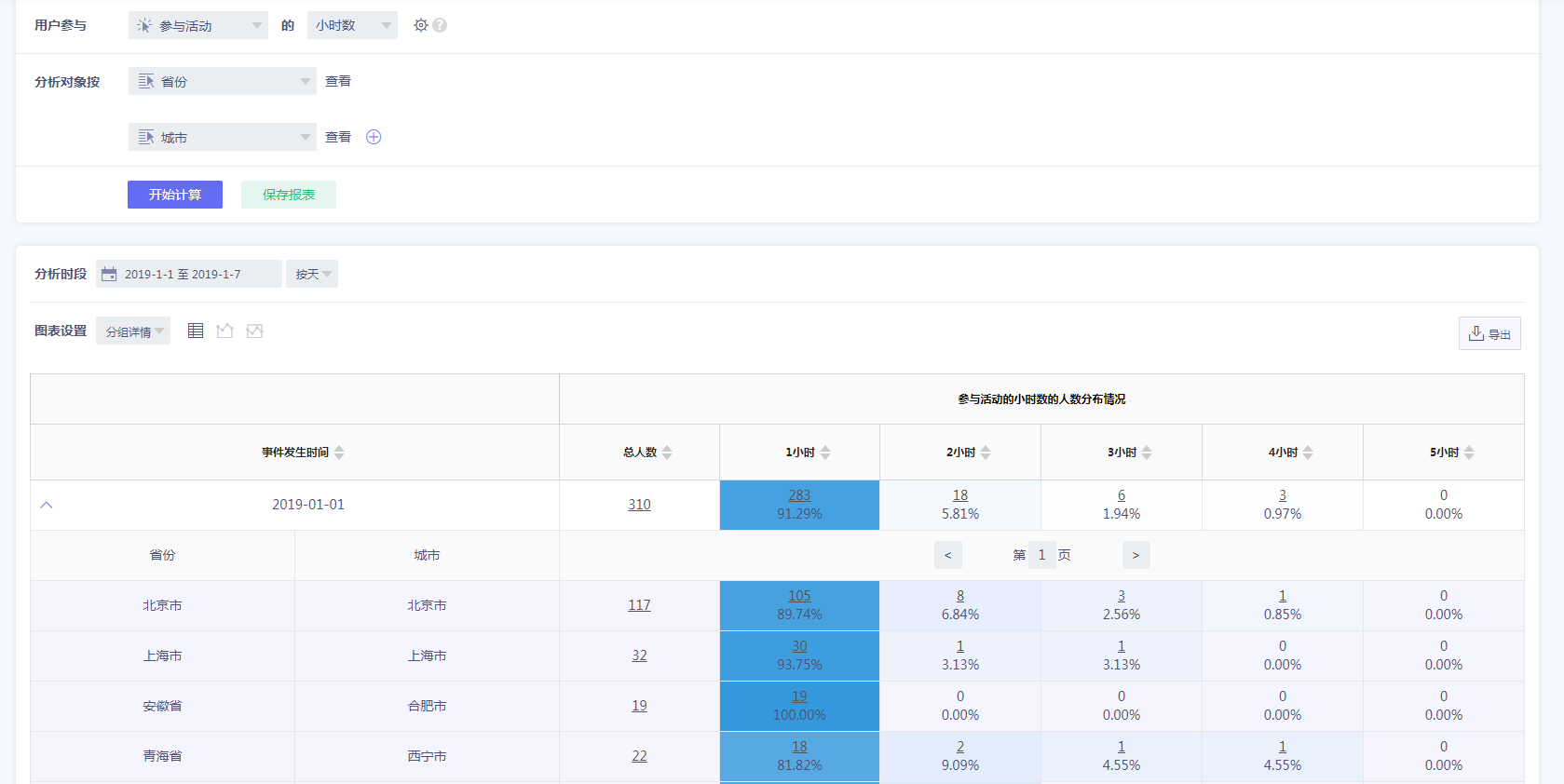Collapse the 2019-01-01 row
Screen dimensions: 1564x784
click(x=47, y=505)
